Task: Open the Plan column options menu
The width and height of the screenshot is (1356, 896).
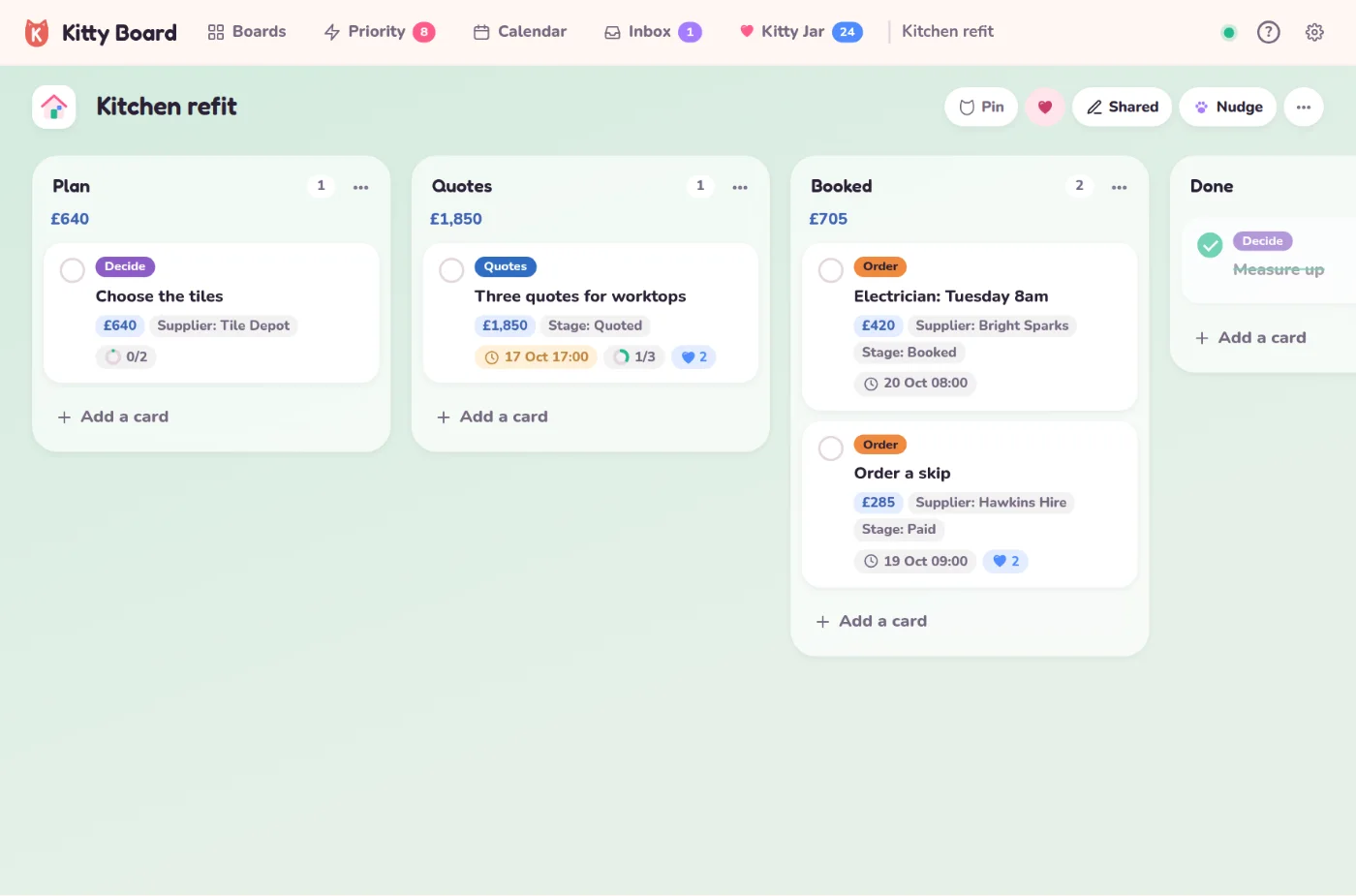Action: pyautogui.click(x=361, y=187)
